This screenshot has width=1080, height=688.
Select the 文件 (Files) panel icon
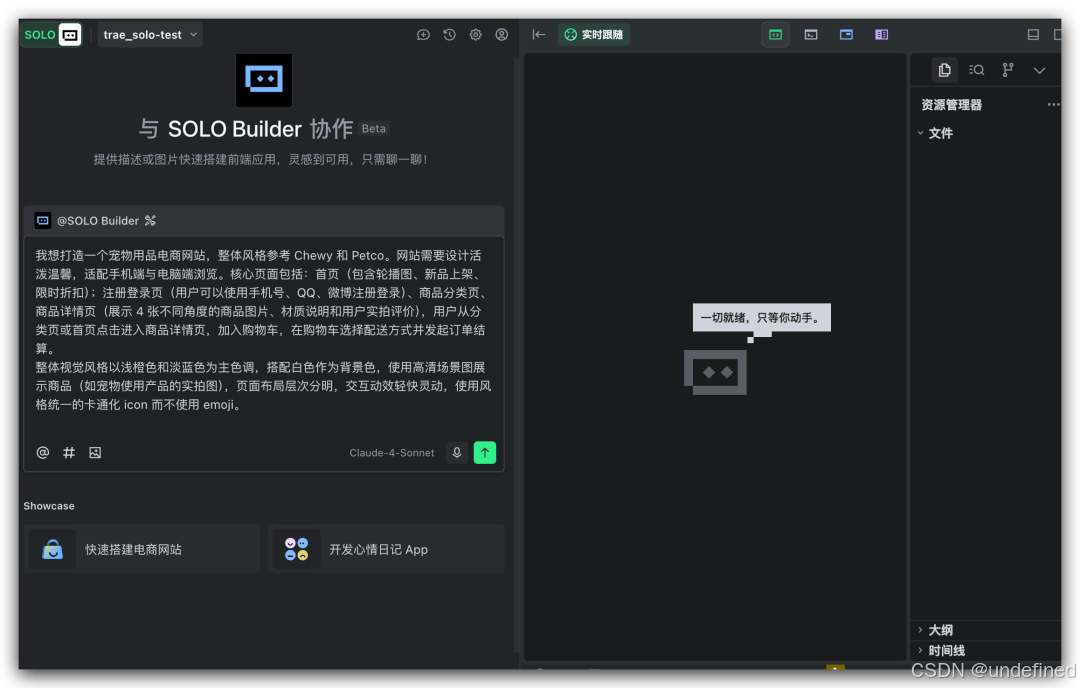pyautogui.click(x=944, y=70)
